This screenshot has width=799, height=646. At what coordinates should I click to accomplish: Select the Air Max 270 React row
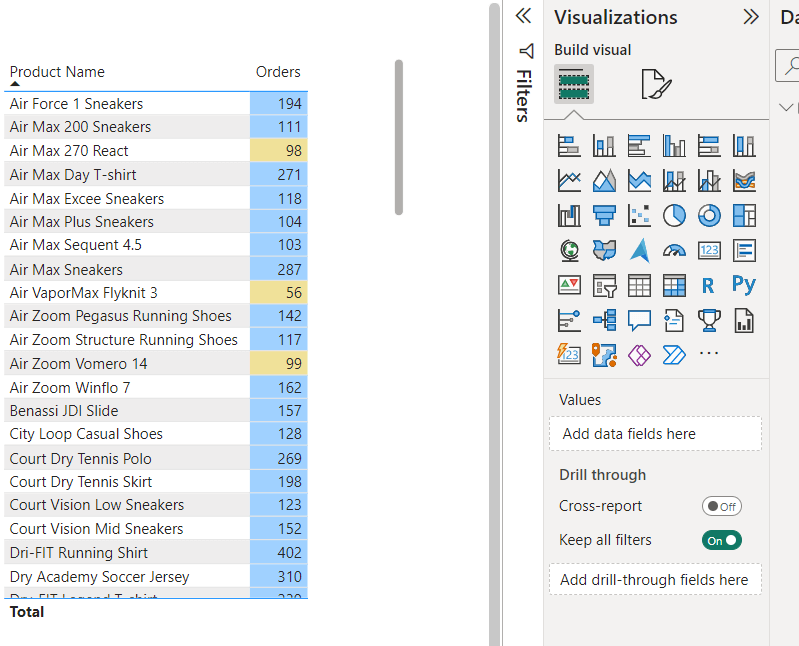156,151
